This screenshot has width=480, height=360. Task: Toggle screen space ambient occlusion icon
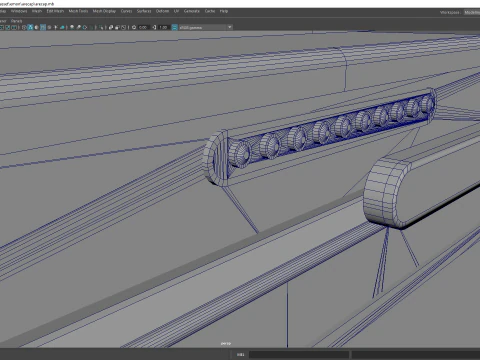tap(72, 27)
